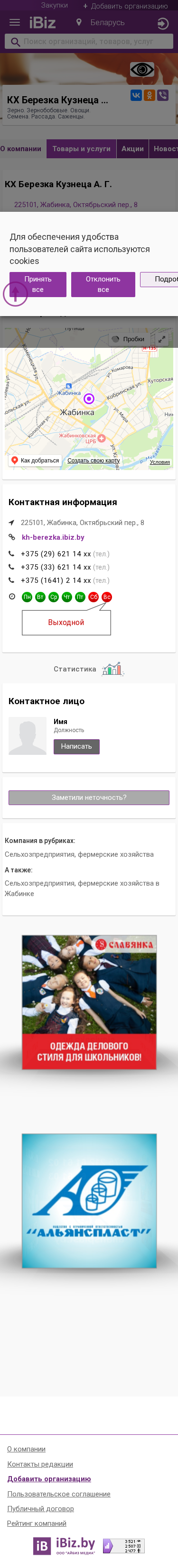Toggle the accessibility eye icon
178x1568 pixels.
(141, 69)
